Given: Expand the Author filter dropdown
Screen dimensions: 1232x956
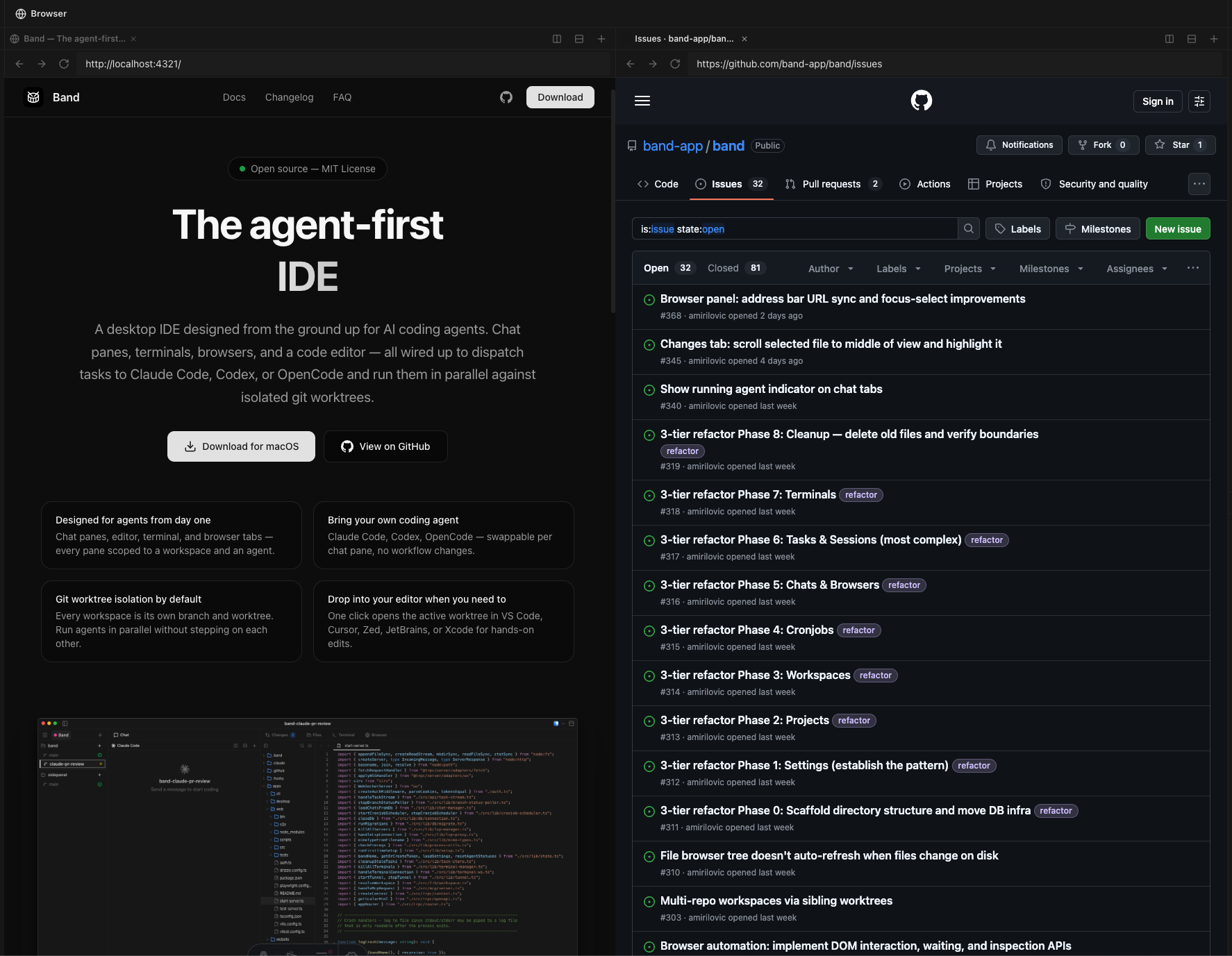Looking at the screenshot, I should 831,269.
